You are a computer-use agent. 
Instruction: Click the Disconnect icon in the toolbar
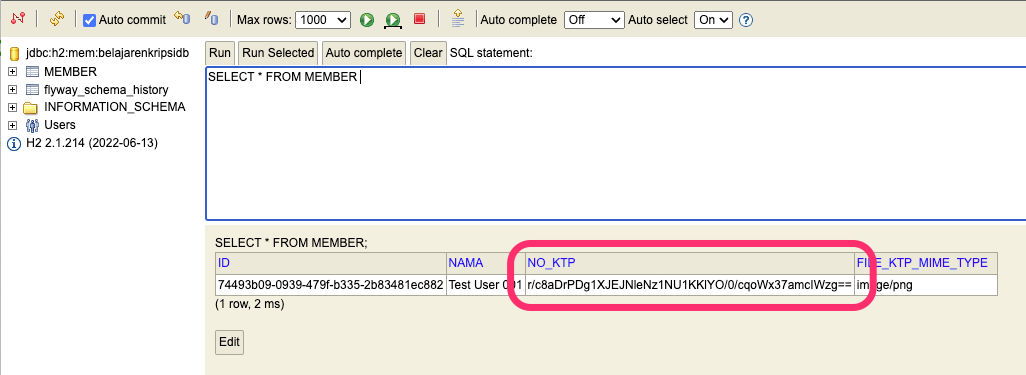coord(18,19)
